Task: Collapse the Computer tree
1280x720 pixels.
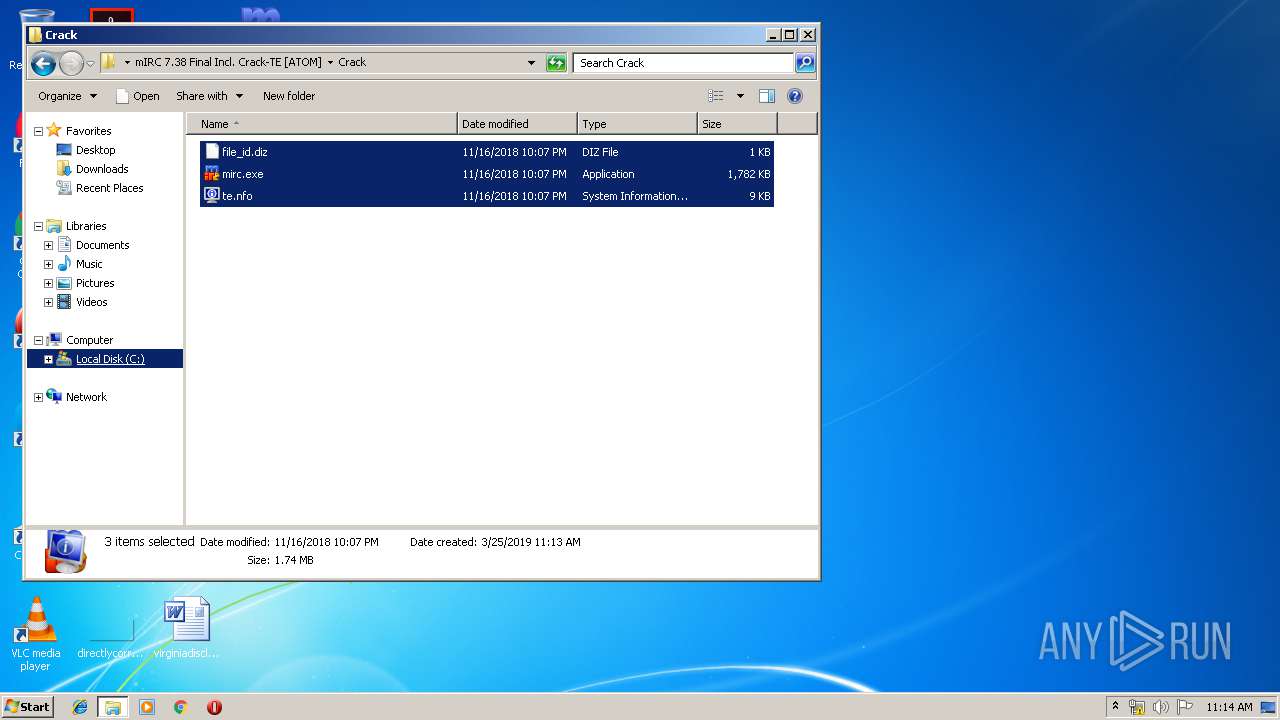Action: tap(38, 340)
